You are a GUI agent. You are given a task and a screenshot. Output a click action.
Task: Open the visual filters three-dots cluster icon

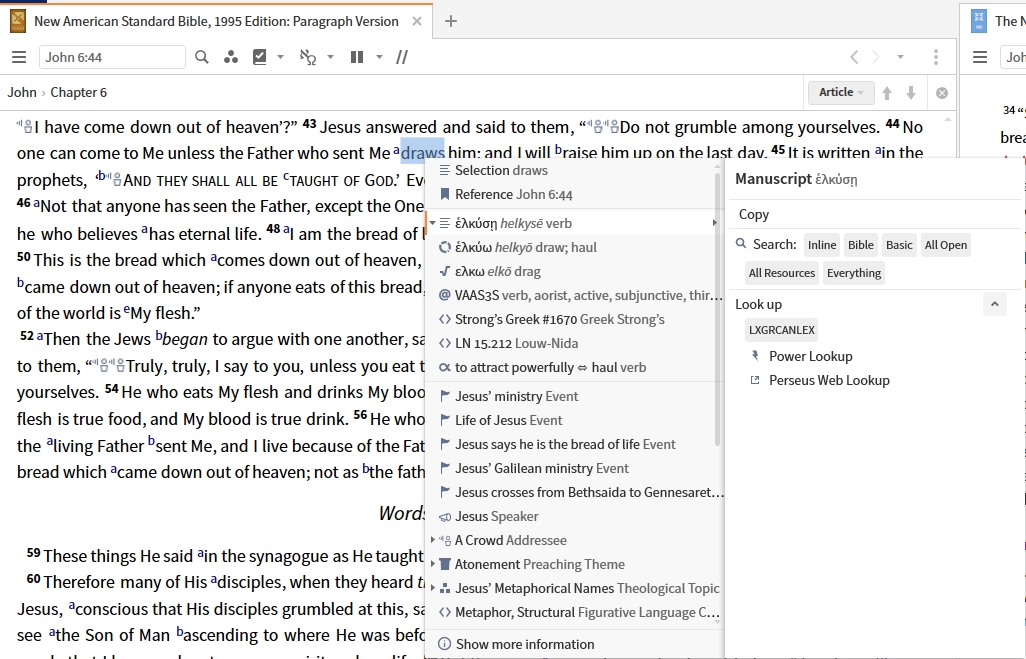(230, 58)
